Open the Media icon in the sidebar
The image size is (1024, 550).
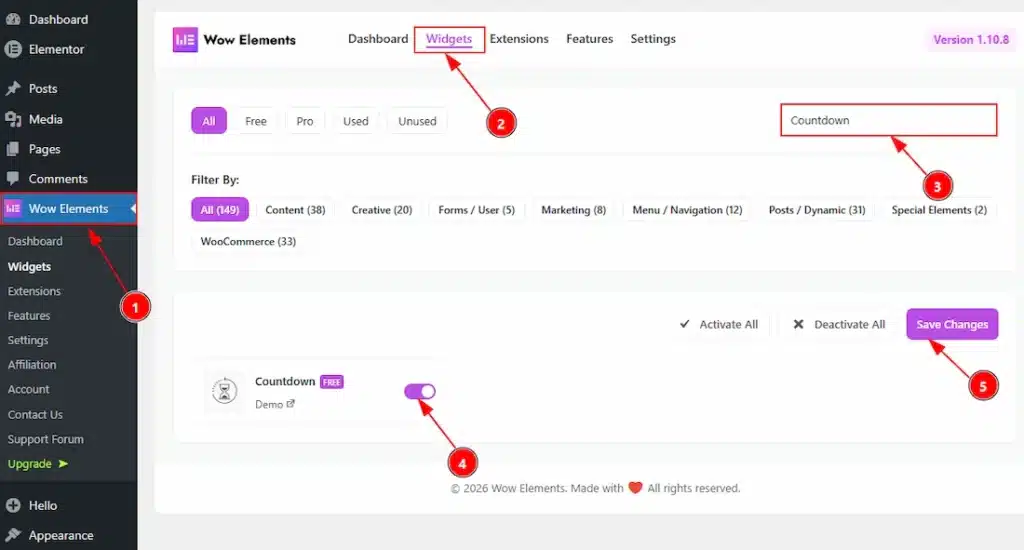click(x=13, y=119)
